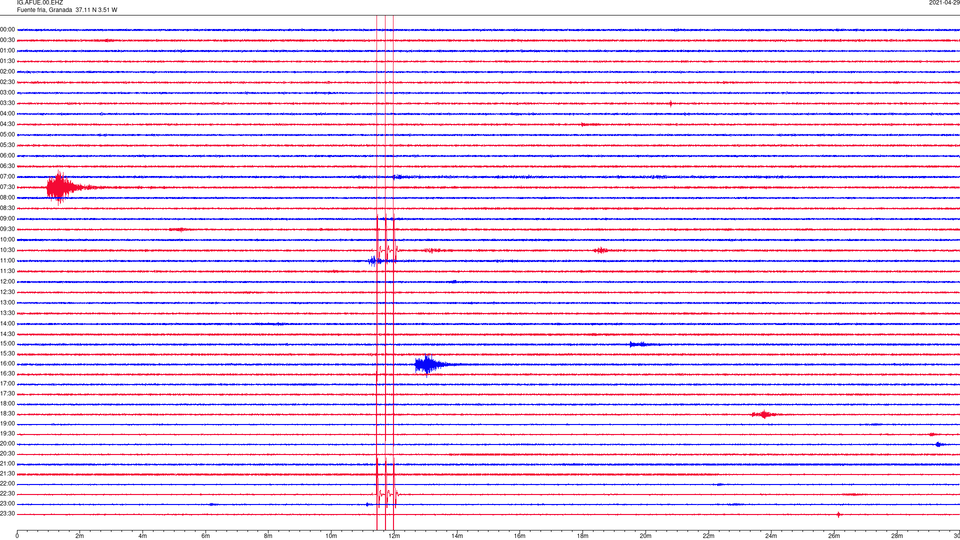Select the 01:00 trace time label
The width and height of the screenshot is (960, 540).
tap(7, 51)
